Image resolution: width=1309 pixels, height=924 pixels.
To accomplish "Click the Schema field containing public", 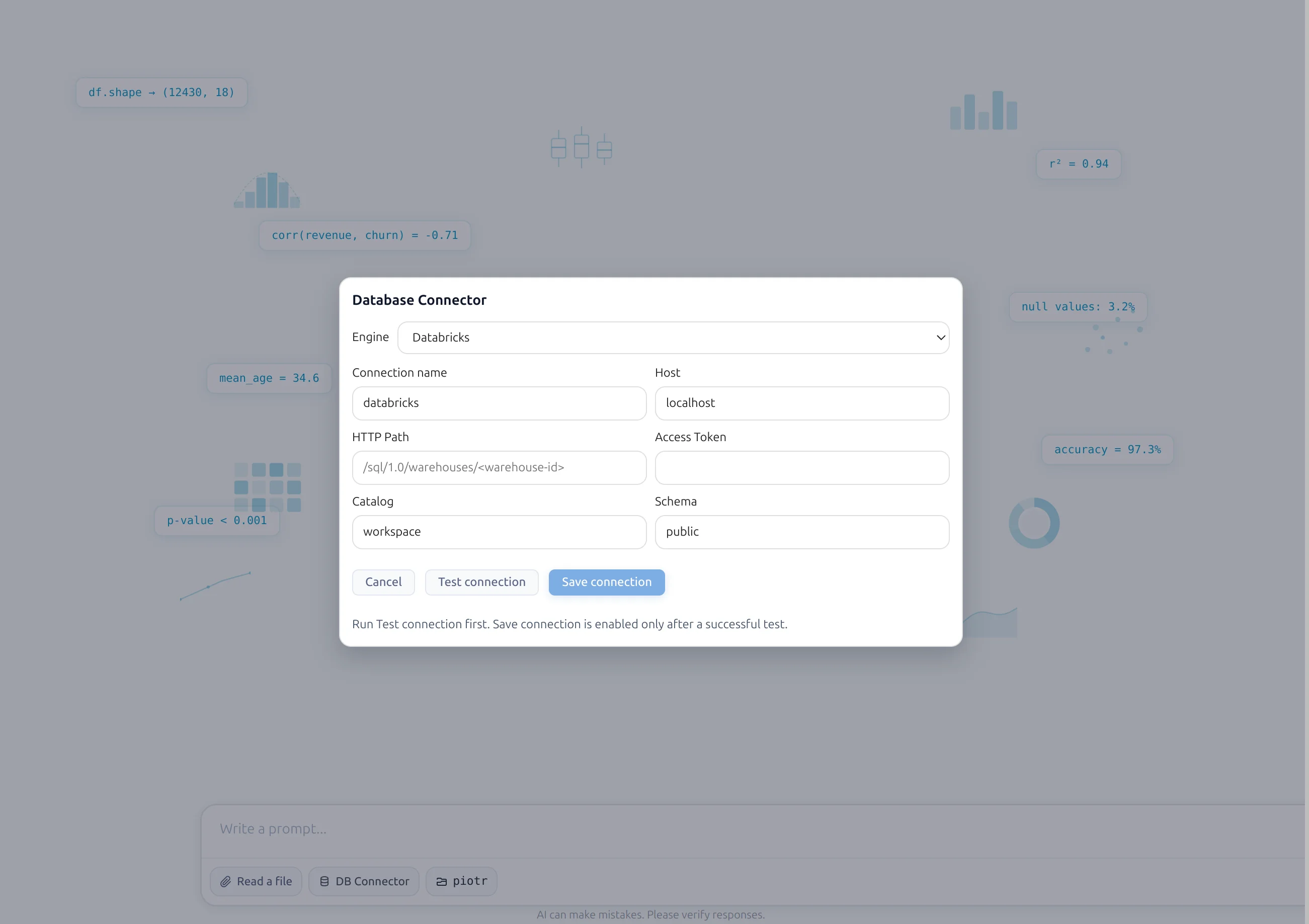I will click(x=801, y=532).
